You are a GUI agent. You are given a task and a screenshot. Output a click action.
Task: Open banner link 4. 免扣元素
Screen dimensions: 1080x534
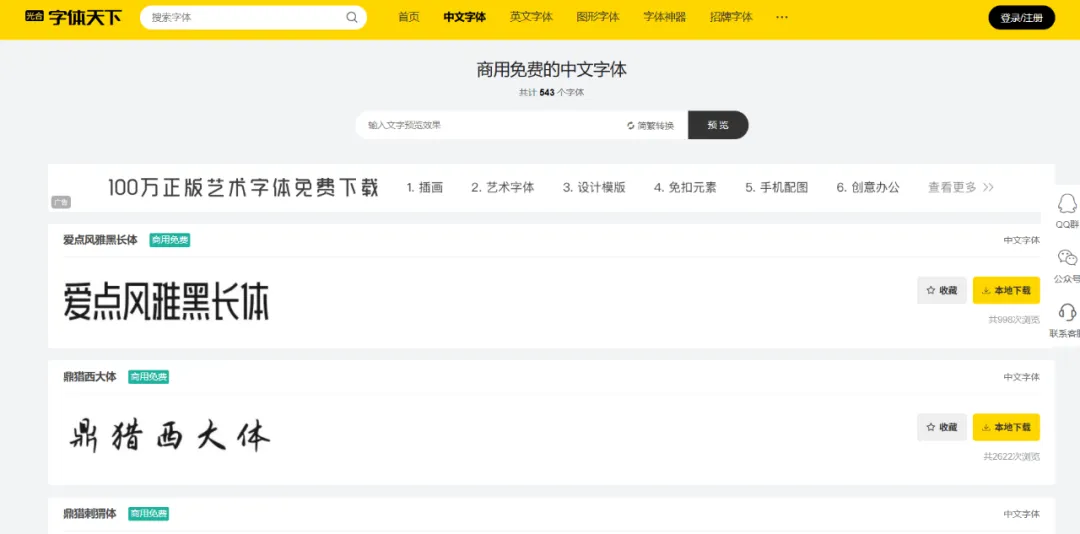coord(685,187)
